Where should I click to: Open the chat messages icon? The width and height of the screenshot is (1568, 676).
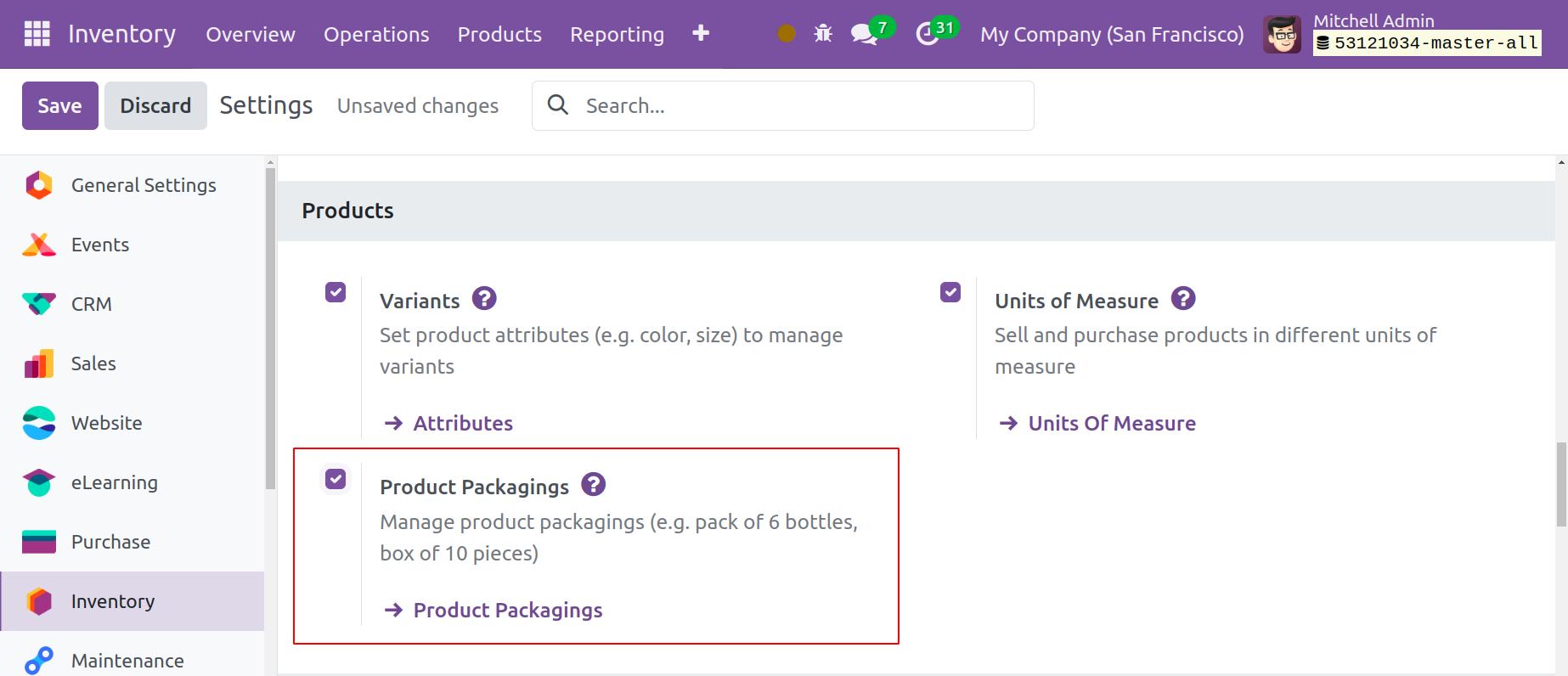pyautogui.click(x=864, y=34)
